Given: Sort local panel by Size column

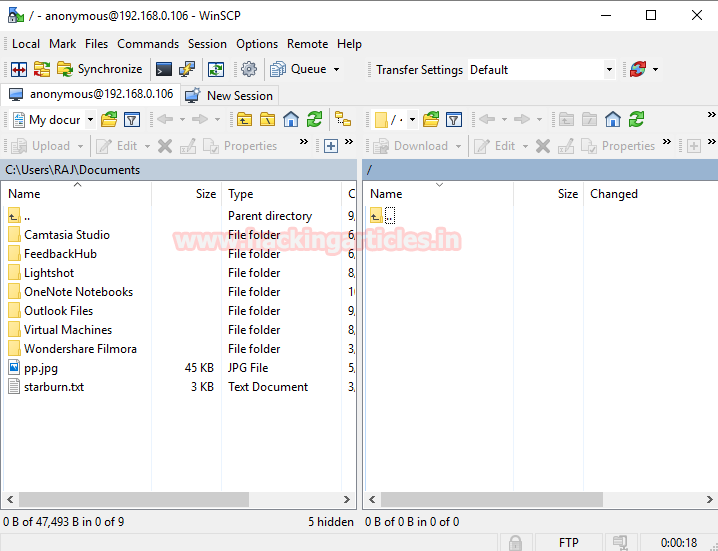Looking at the screenshot, I should pos(186,194).
